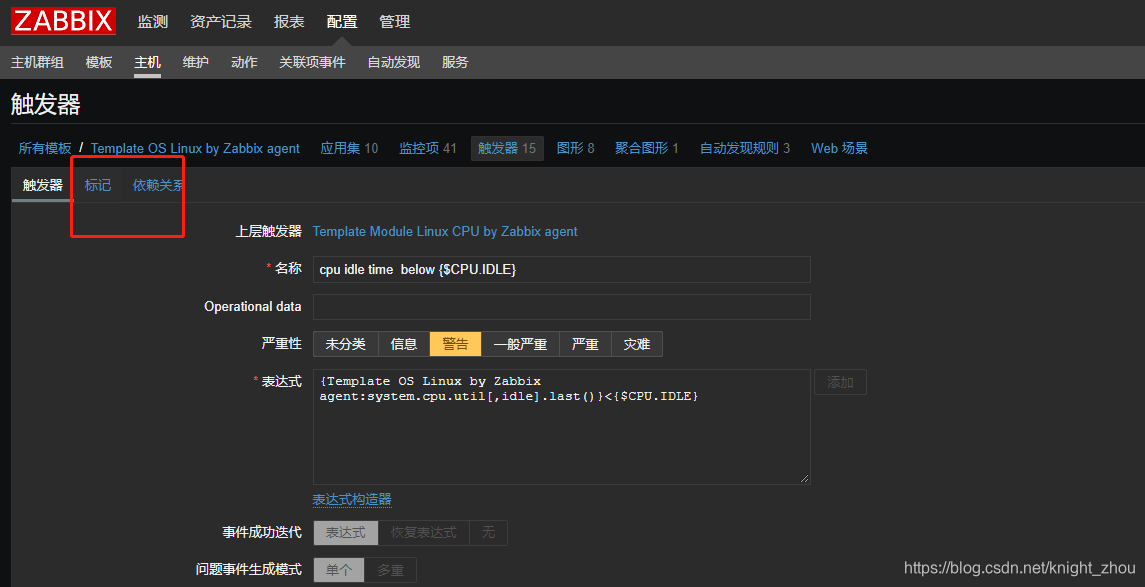
Task: Open 触发器 15 link
Action: point(507,148)
